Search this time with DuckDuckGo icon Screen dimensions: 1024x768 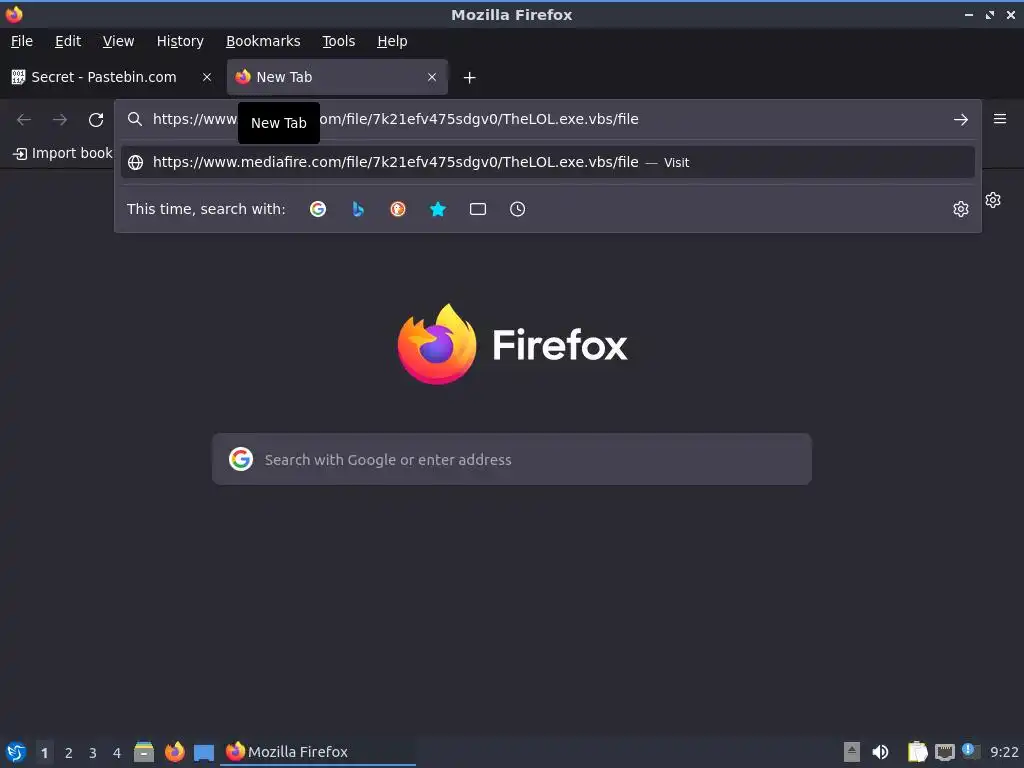398,209
